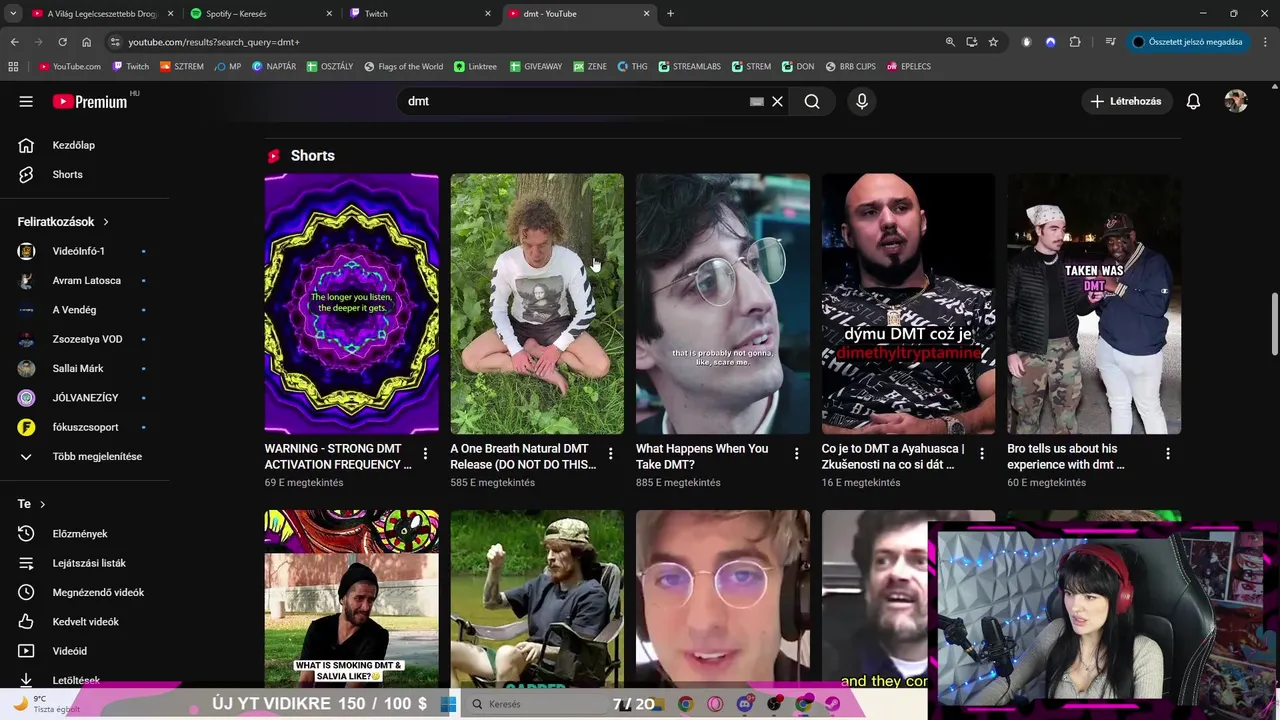The height and width of the screenshot is (720, 1280).
Task: Open A One Breath Natural DMT Release thumbnail
Action: coord(537,304)
